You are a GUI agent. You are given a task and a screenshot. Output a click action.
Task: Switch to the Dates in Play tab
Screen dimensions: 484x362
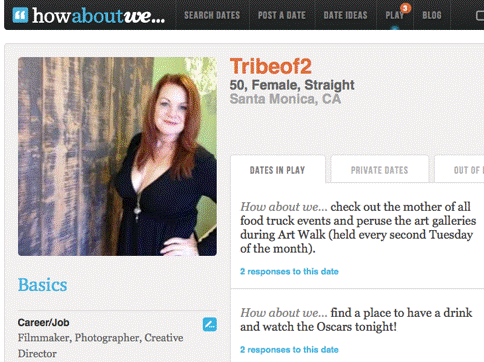(278, 170)
